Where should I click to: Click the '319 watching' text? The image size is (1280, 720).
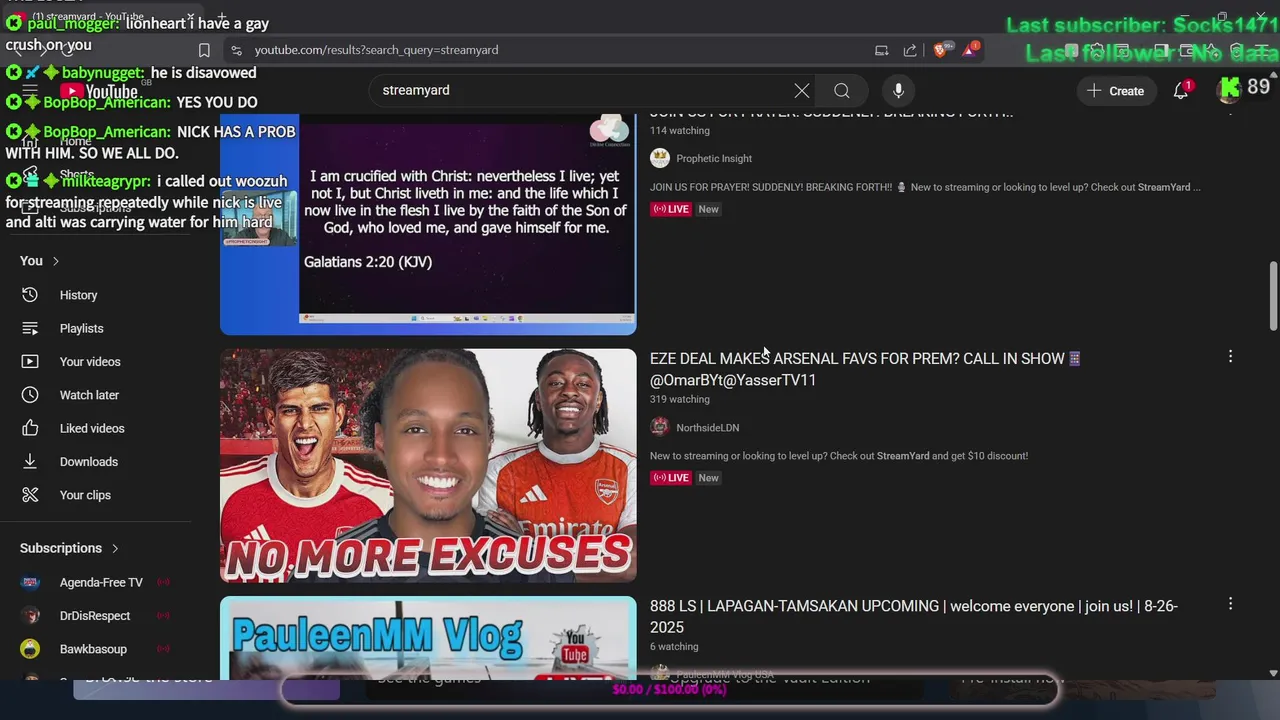(680, 399)
